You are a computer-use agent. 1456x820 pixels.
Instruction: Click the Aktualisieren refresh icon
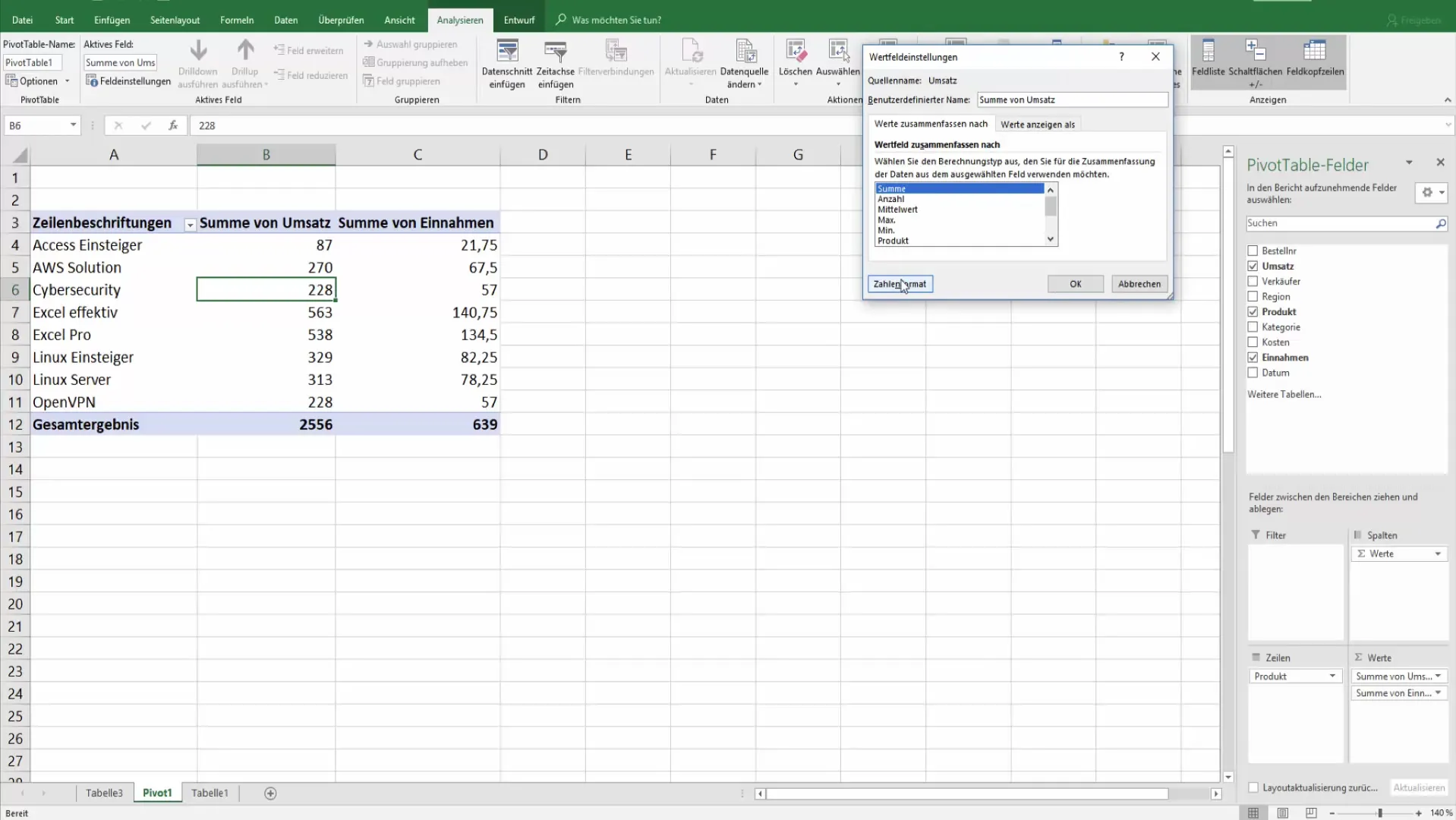[x=691, y=51]
